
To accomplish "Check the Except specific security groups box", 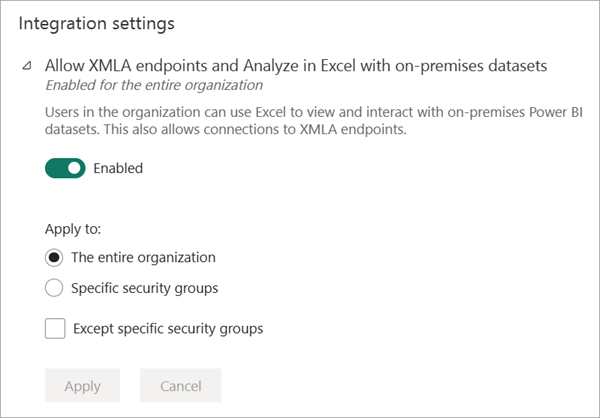I will [55, 328].
